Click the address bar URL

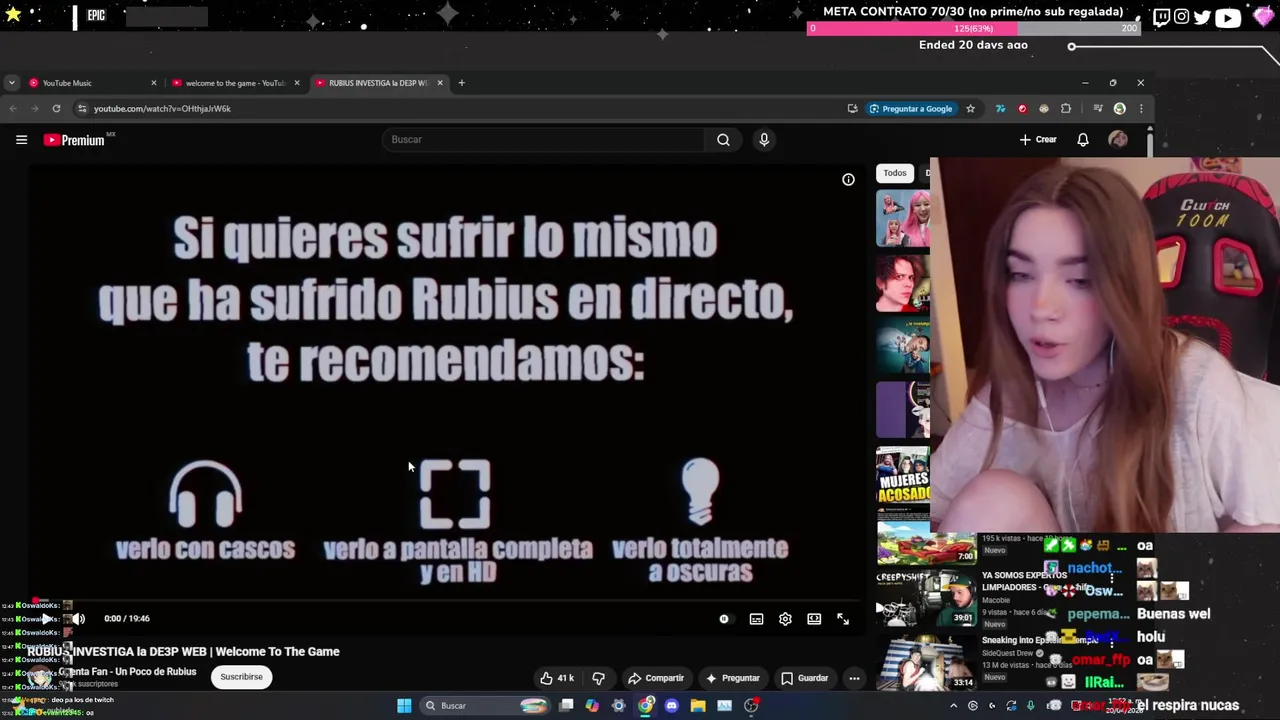[162, 108]
